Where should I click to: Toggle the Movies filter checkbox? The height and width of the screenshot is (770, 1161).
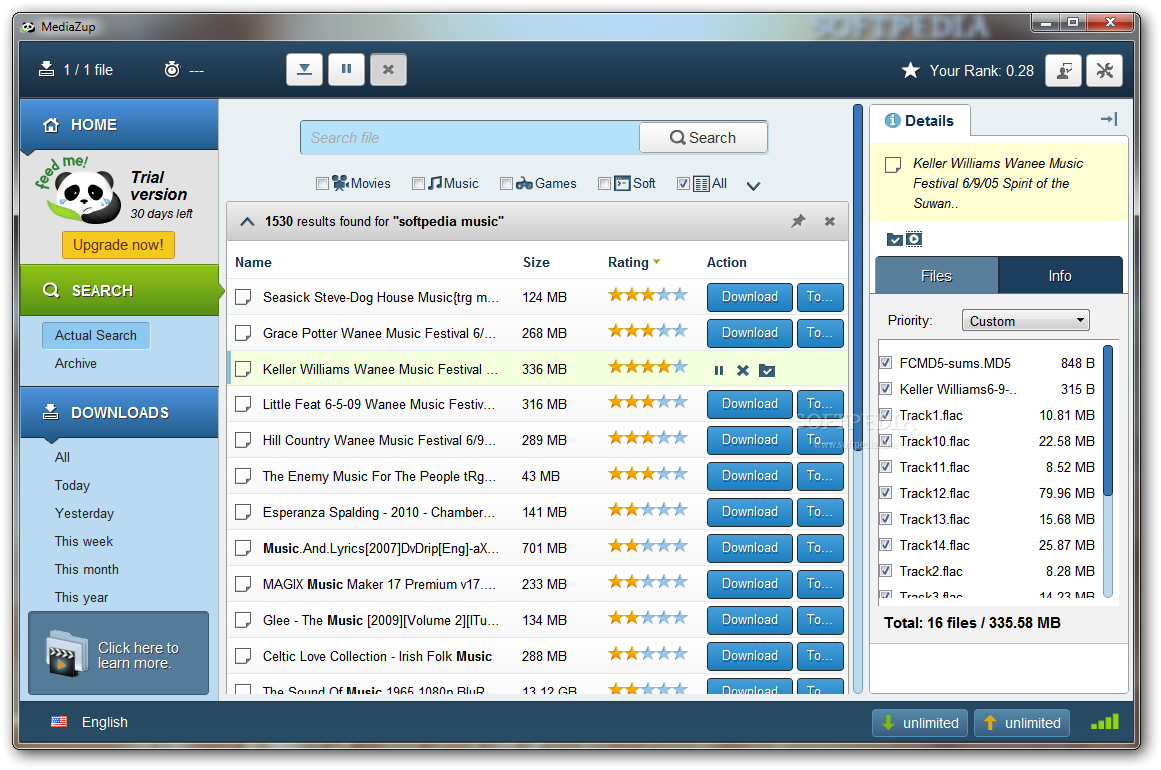321,184
